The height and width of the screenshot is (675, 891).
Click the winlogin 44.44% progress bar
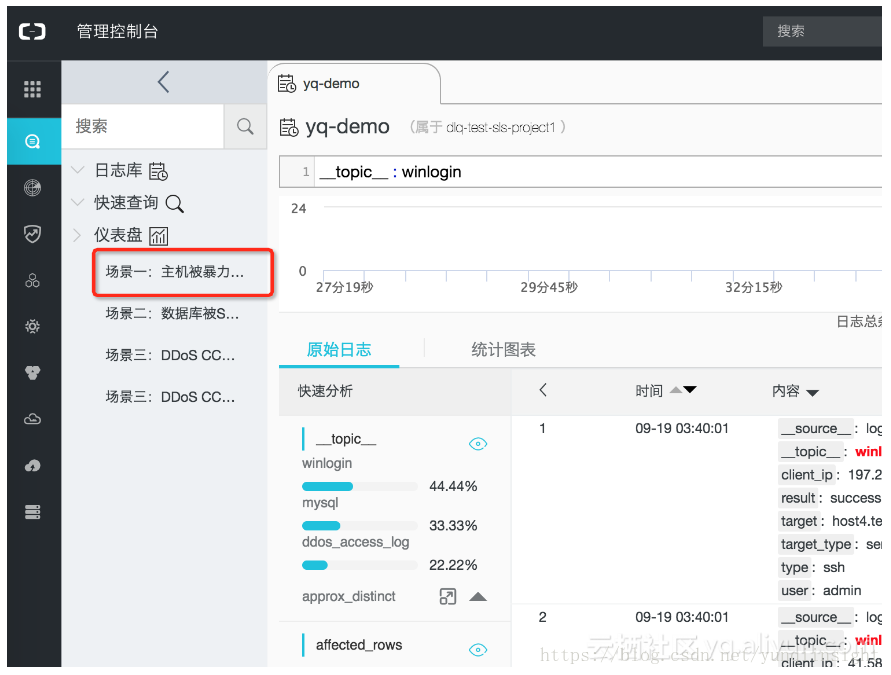click(x=360, y=486)
